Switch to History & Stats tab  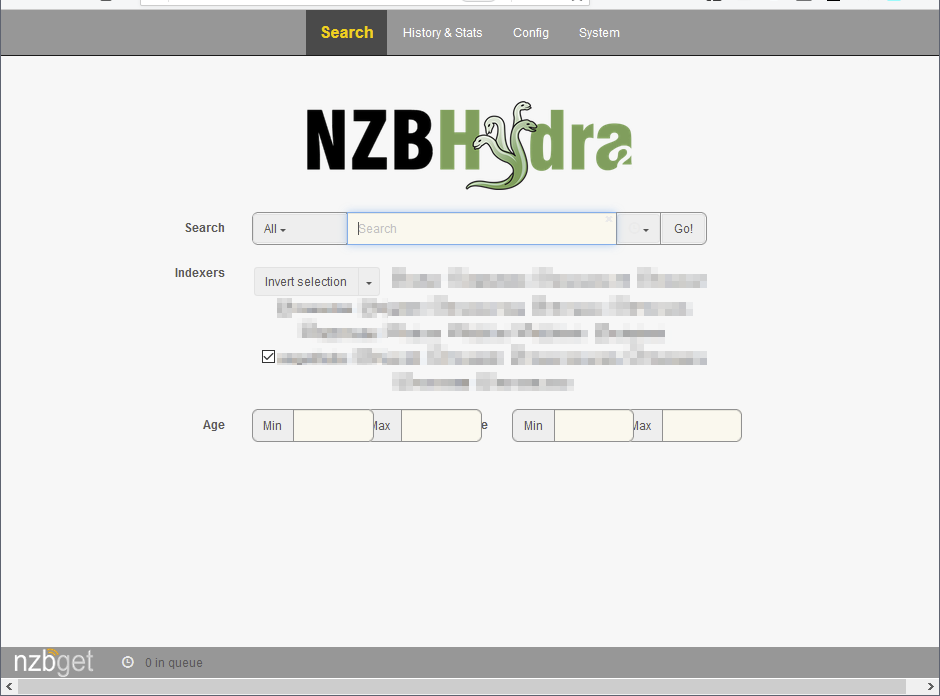[442, 32]
